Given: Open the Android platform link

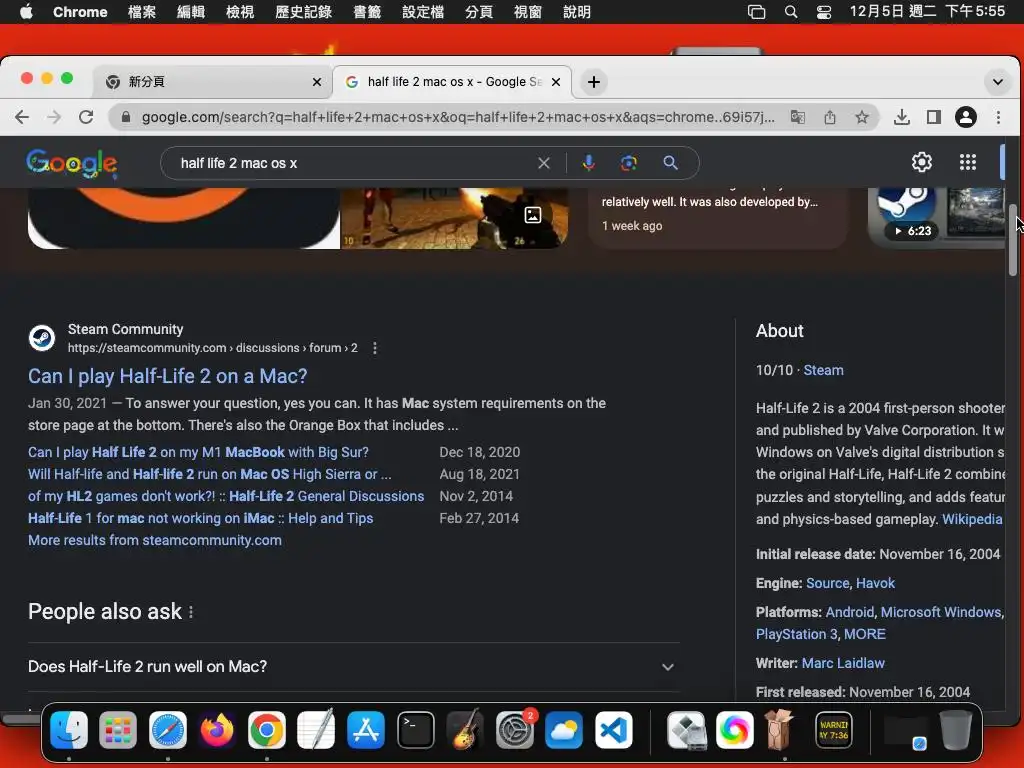Looking at the screenshot, I should (850, 612).
